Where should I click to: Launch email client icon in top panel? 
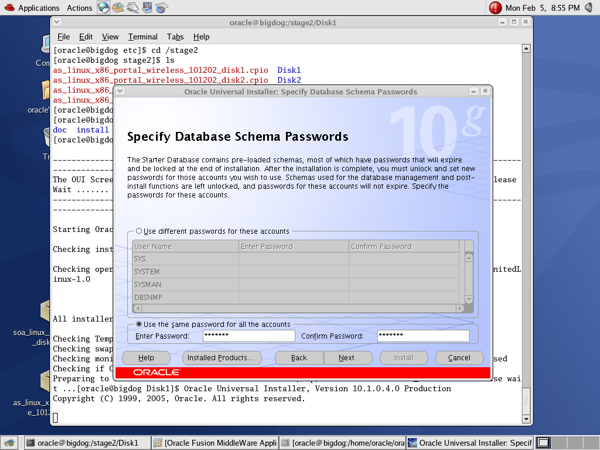click(118, 7)
